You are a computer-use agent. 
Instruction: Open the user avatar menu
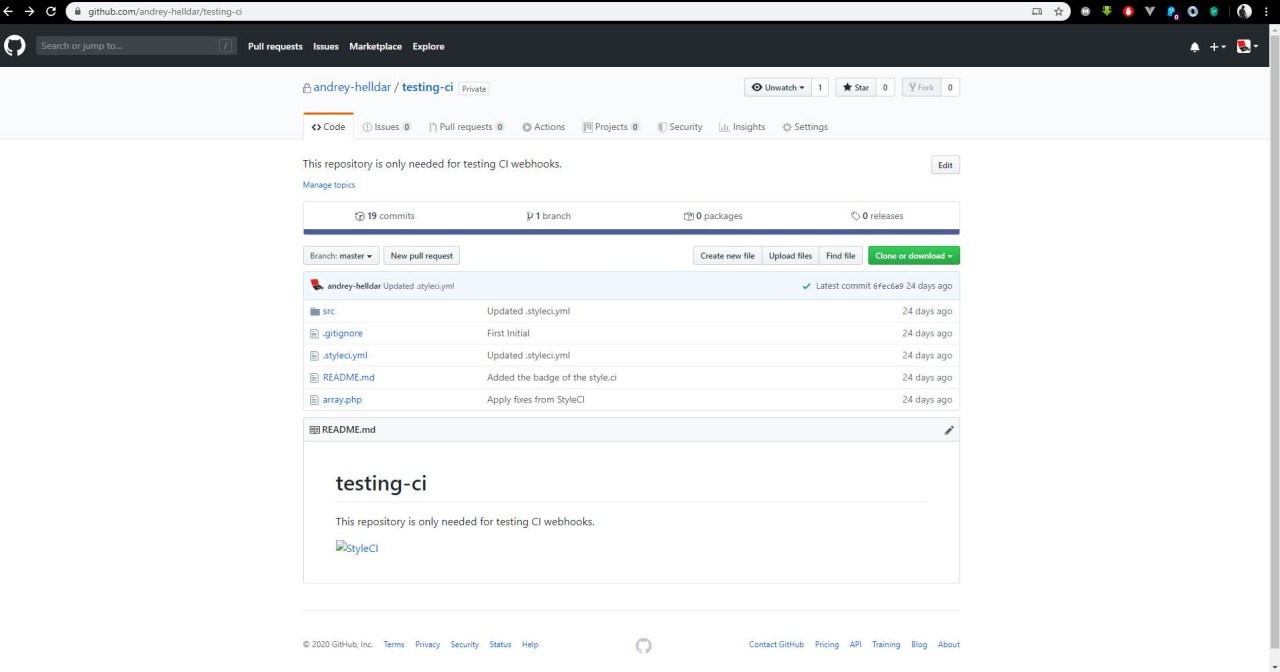click(x=1247, y=46)
